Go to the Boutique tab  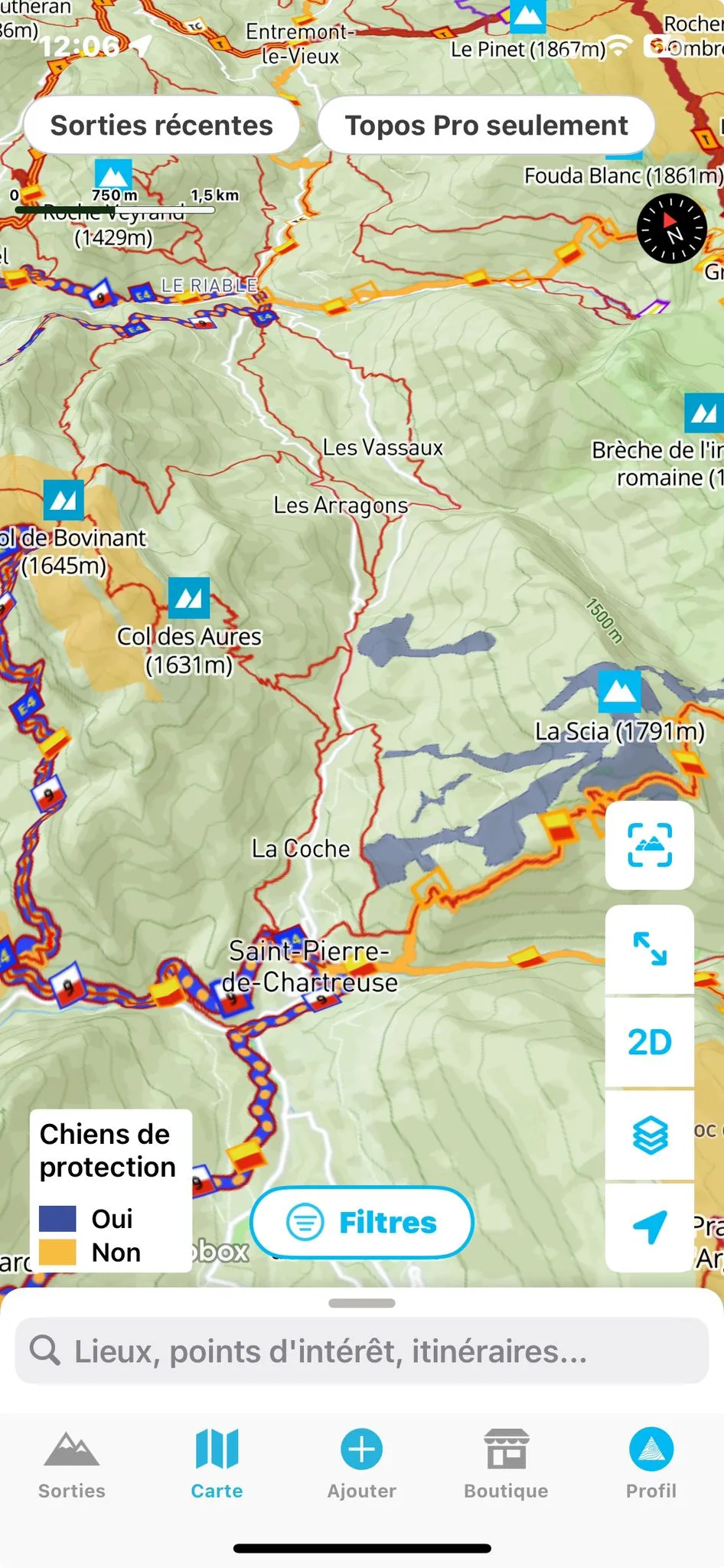pyautogui.click(x=506, y=1464)
